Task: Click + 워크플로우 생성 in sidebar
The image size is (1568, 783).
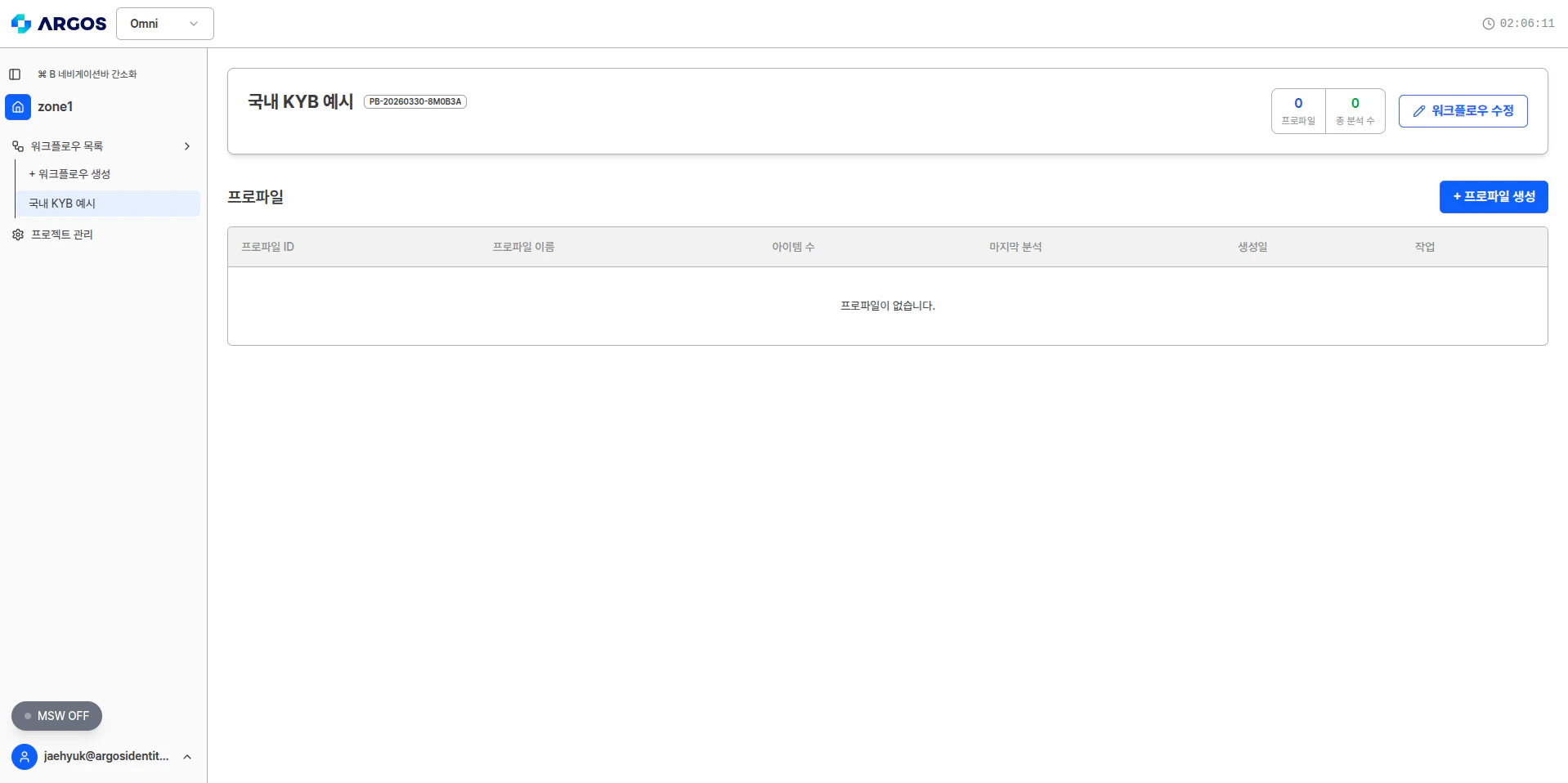Action: 69,174
